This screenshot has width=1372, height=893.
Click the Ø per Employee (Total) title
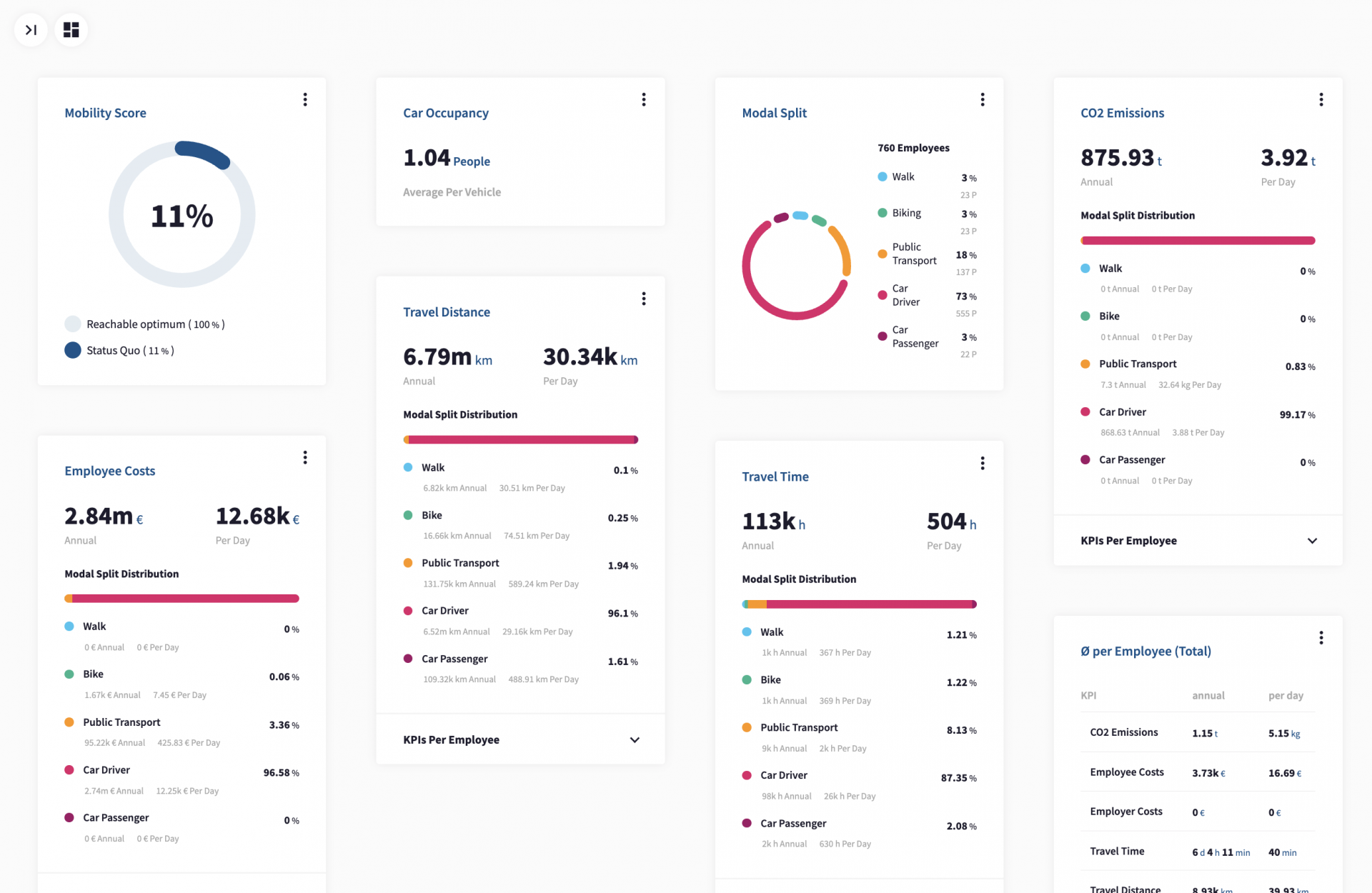[1145, 652]
